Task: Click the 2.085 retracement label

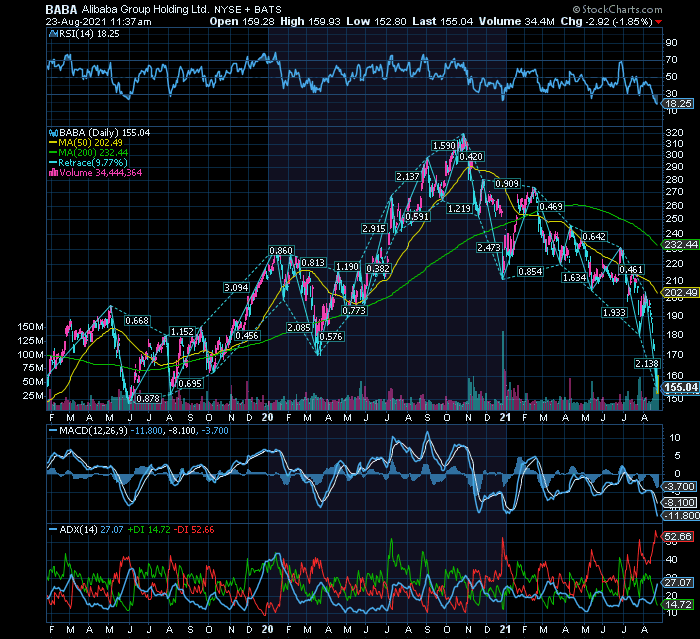Action: pyautogui.click(x=299, y=328)
